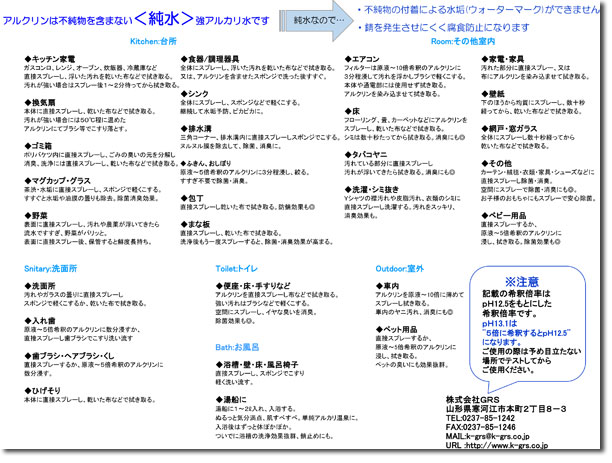Click the 'アルクリンは不純物を含まない' title text

tap(68, 21)
